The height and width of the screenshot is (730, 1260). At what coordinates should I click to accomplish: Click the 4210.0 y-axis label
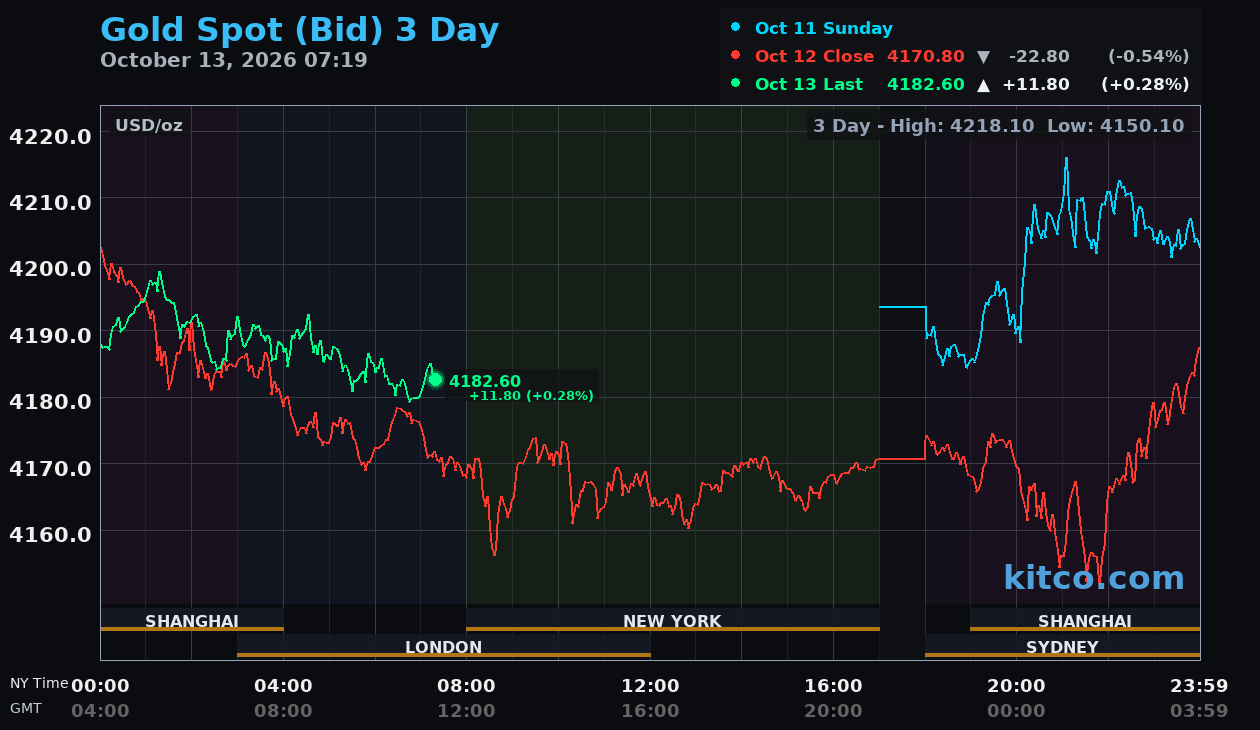[x=50, y=202]
